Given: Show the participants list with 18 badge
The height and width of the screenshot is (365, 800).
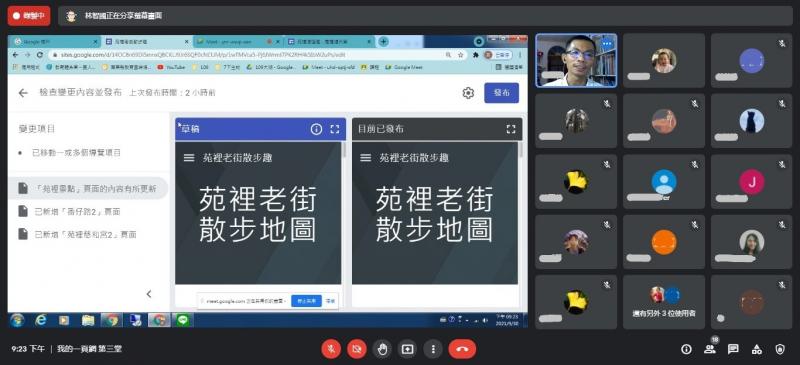Looking at the screenshot, I should coord(710,349).
